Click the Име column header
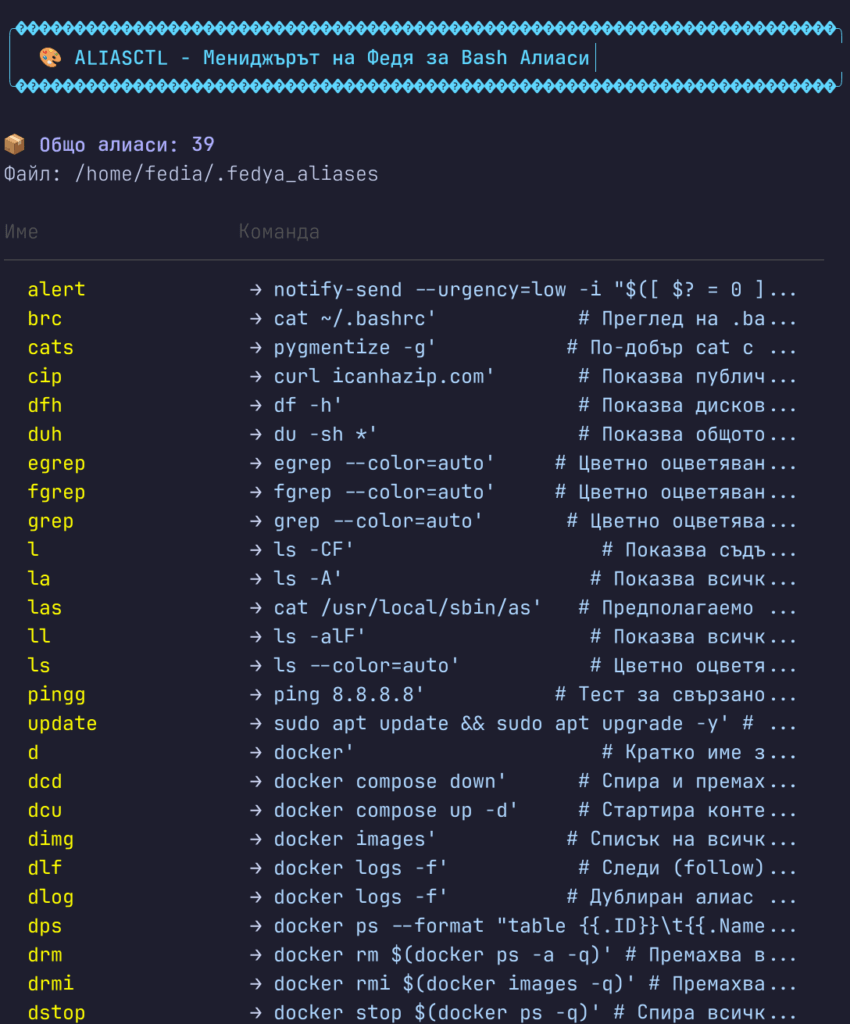The width and height of the screenshot is (850, 1024). click(21, 232)
